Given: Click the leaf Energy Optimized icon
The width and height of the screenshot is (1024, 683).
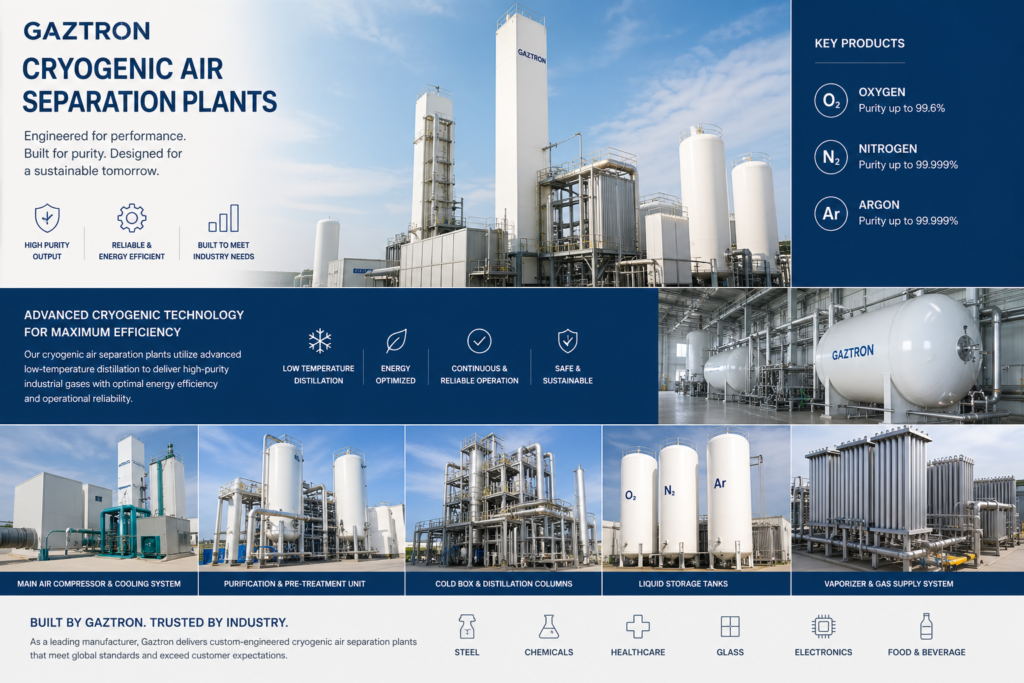Looking at the screenshot, I should [x=396, y=341].
